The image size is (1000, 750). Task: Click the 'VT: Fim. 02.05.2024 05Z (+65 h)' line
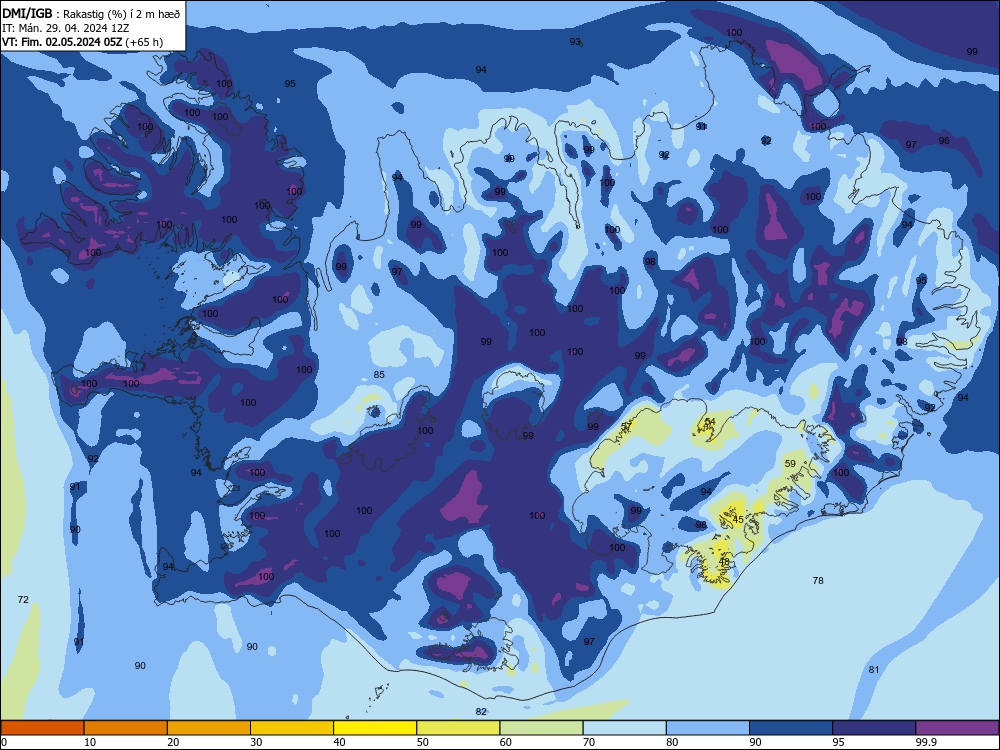click(x=82, y=42)
